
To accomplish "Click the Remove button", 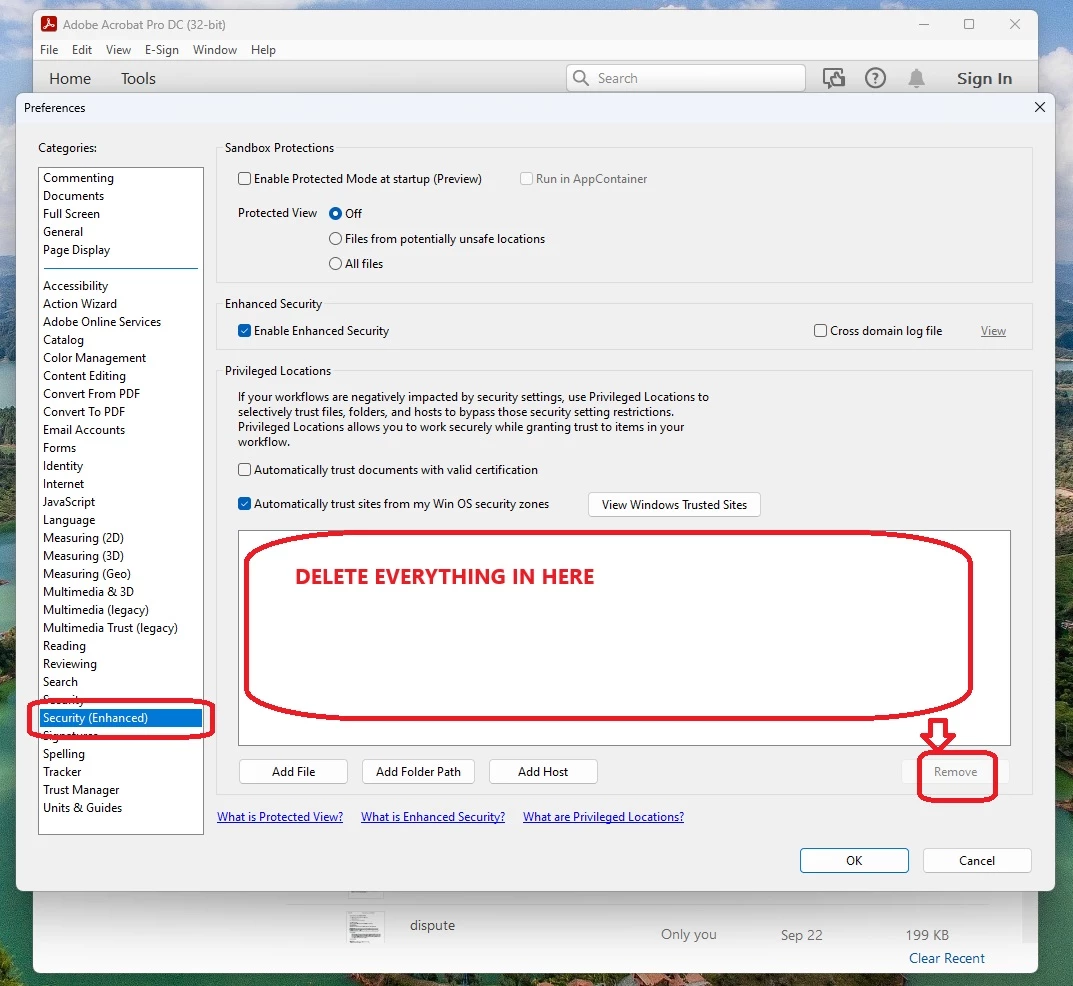I will tap(955, 771).
